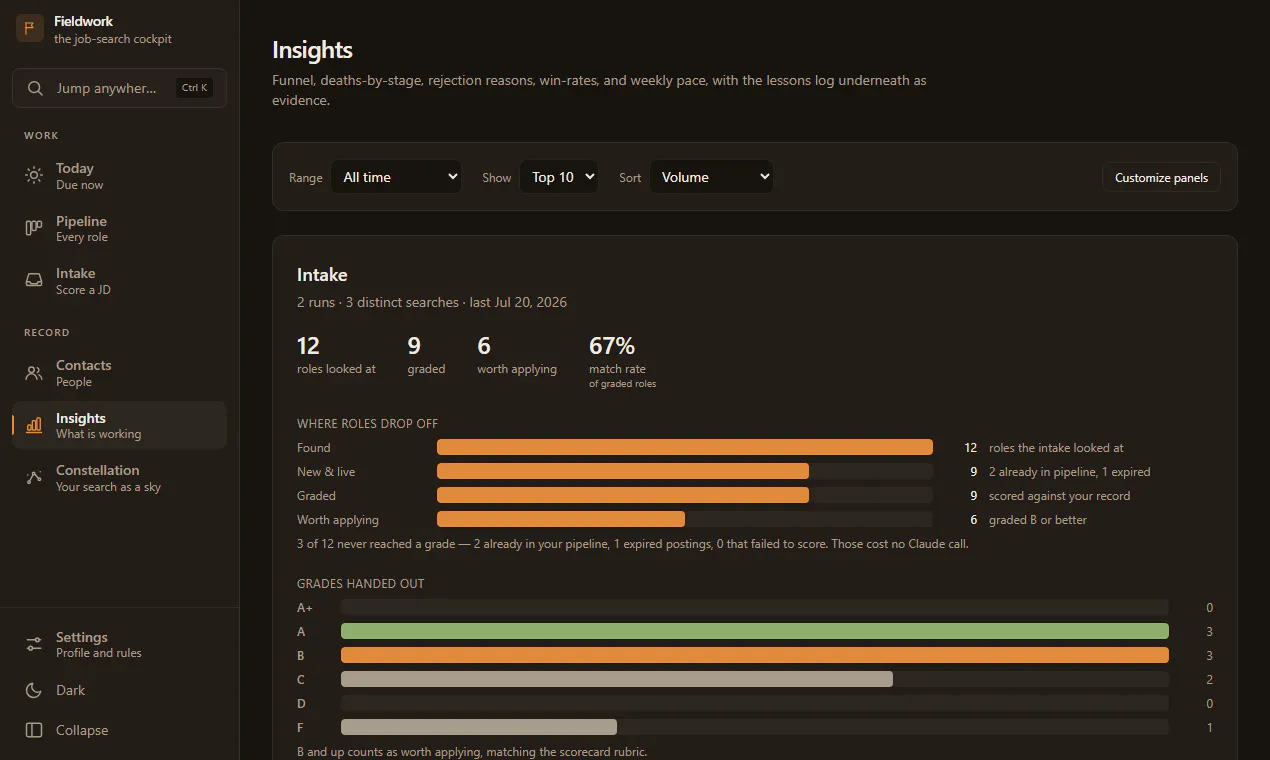Click the Collapse sidebar panel icon
The image size is (1270, 760).
pos(34,730)
